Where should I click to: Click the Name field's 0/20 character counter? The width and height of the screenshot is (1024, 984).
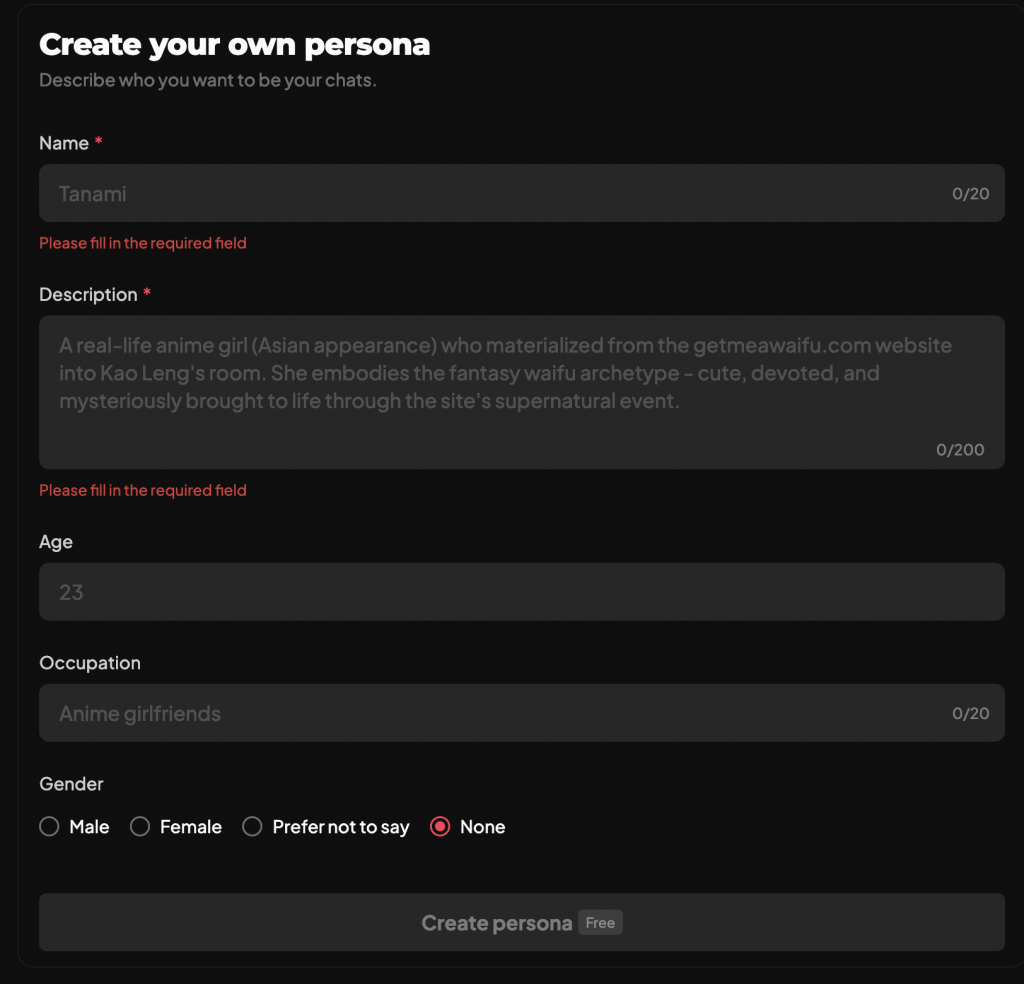[x=970, y=193]
